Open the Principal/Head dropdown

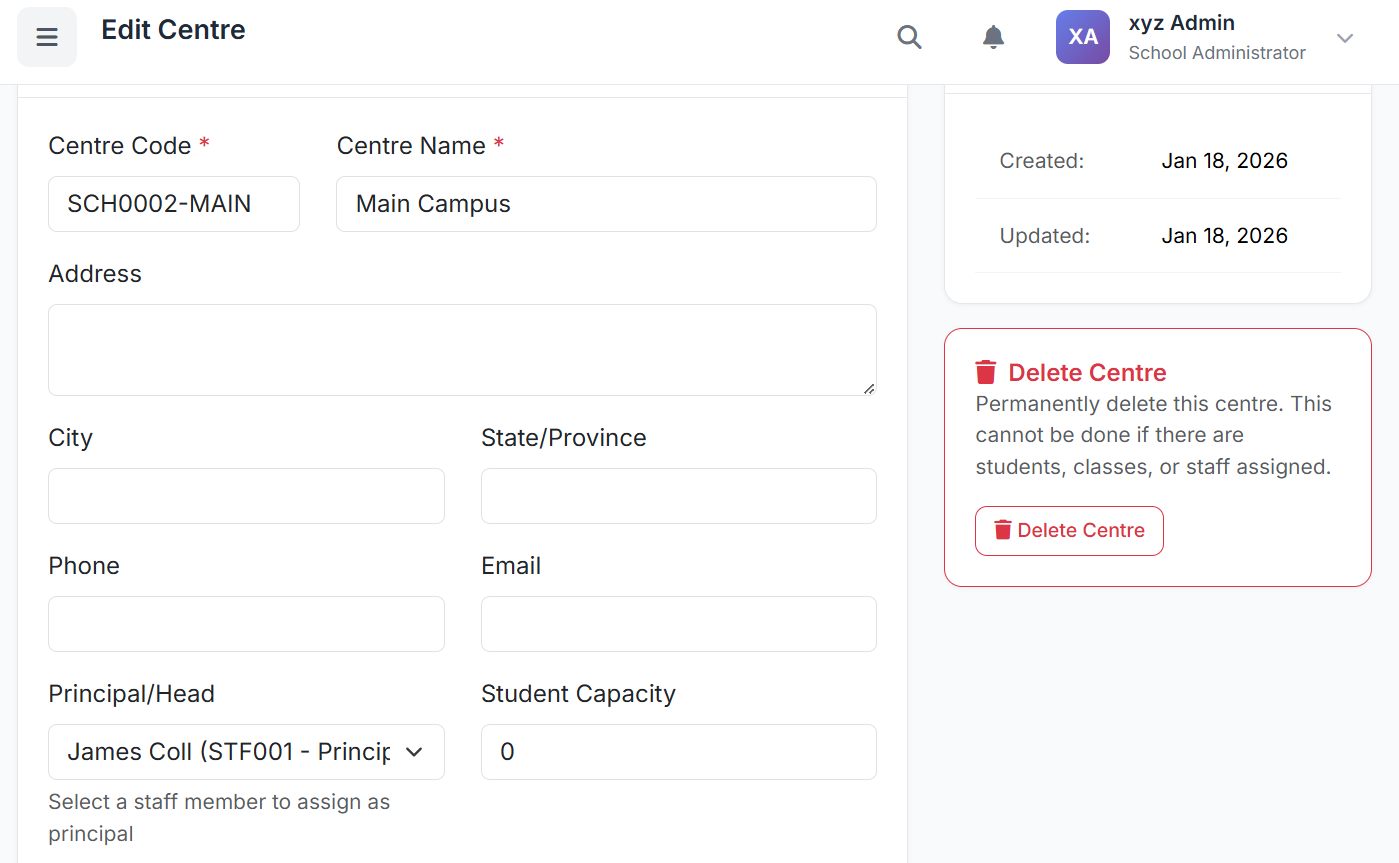click(x=246, y=752)
